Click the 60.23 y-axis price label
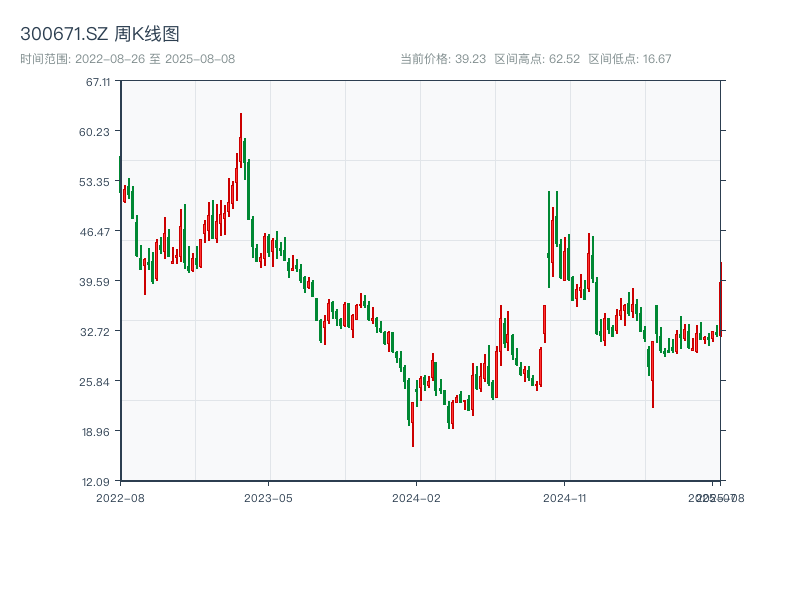This screenshot has width=800, height=600. point(97,132)
